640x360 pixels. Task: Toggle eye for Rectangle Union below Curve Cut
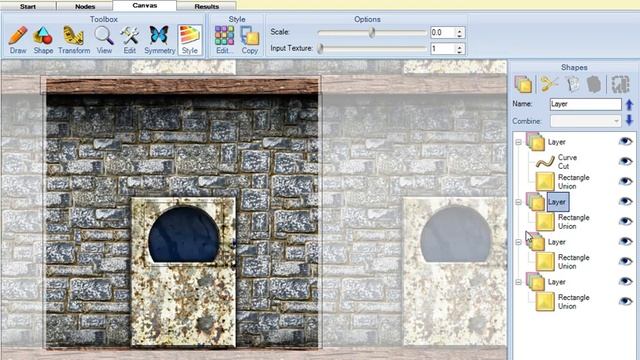[x=625, y=181]
